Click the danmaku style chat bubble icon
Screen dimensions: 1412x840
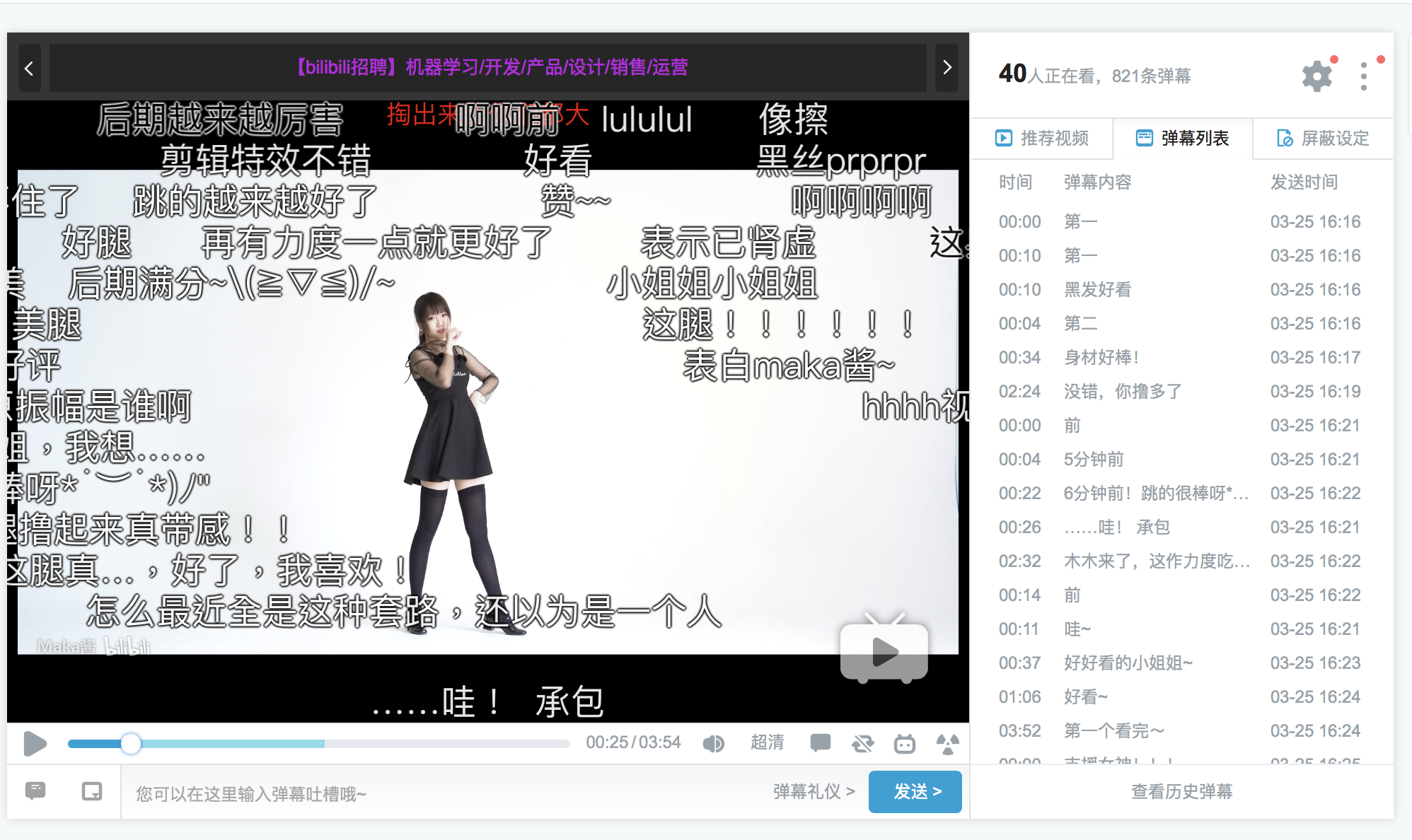[35, 791]
